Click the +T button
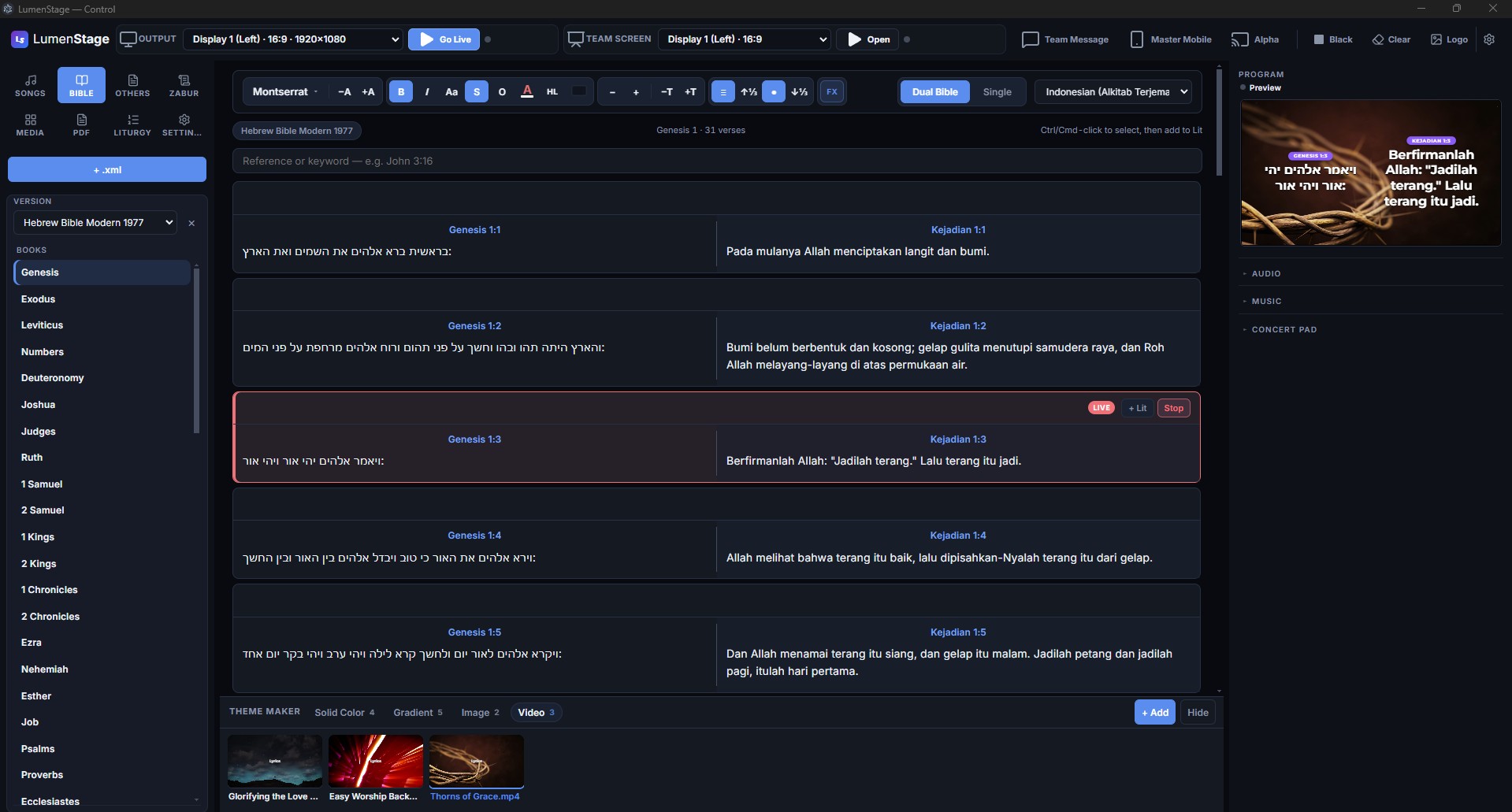Image resolution: width=1512 pixels, height=812 pixels. [x=690, y=92]
